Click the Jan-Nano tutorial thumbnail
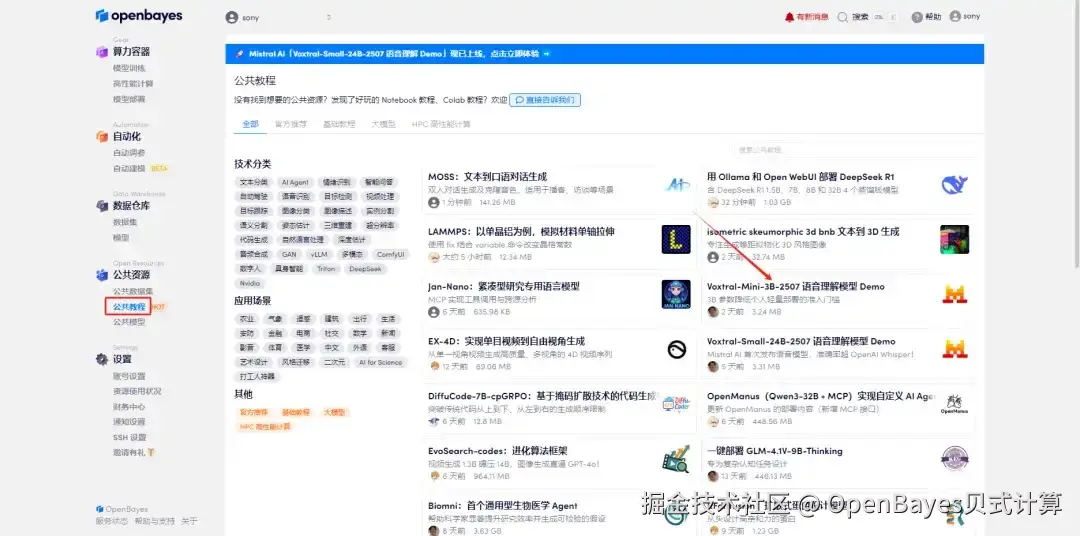The height and width of the screenshot is (536, 1080). (676, 294)
